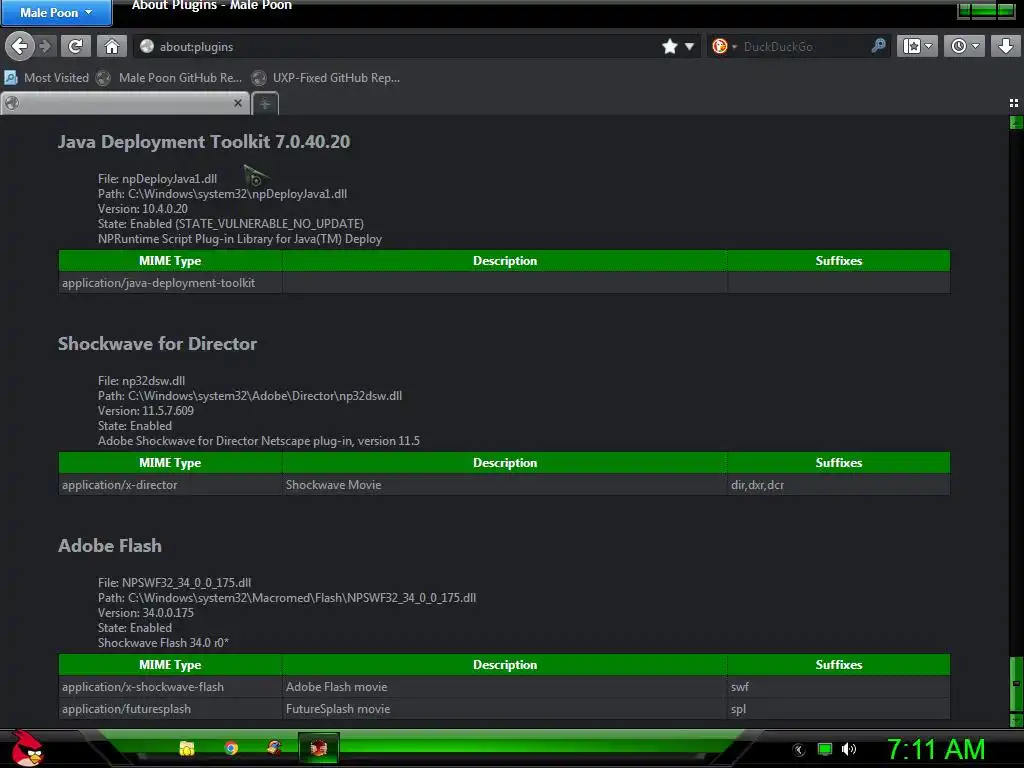Click the Shockwave for Director heading
Screen dimensions: 1024x768
pos(157,344)
